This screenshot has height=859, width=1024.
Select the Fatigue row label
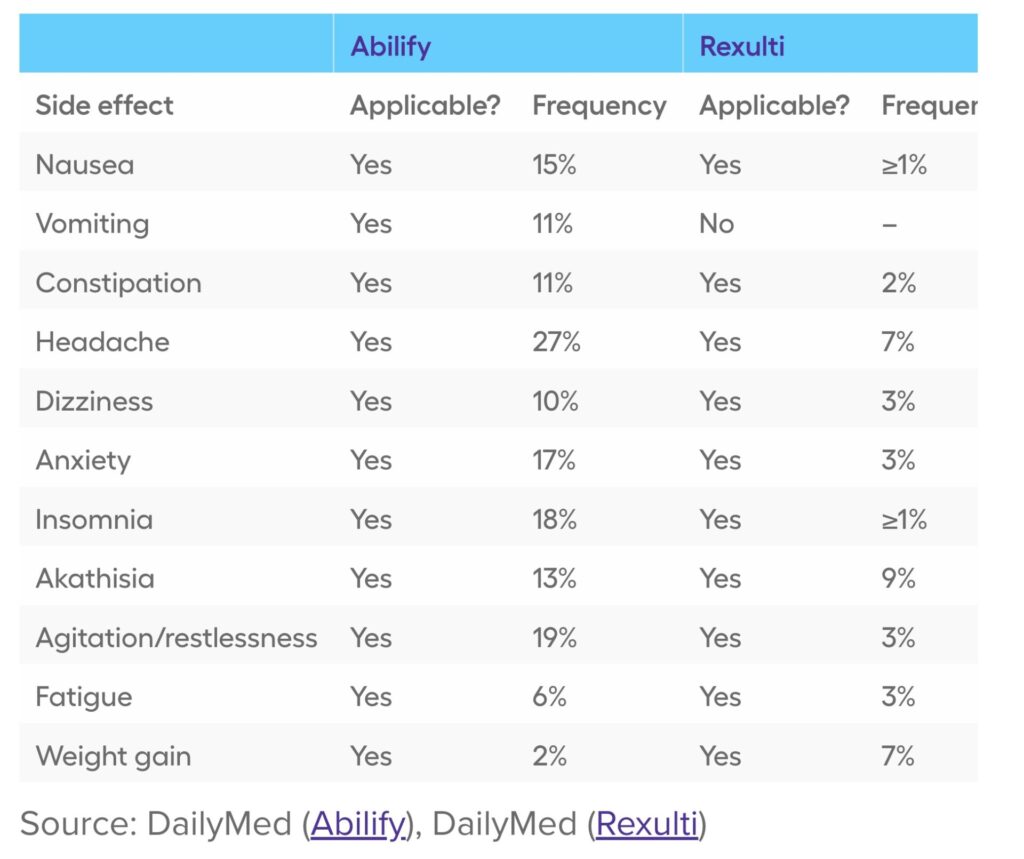pyautogui.click(x=84, y=697)
